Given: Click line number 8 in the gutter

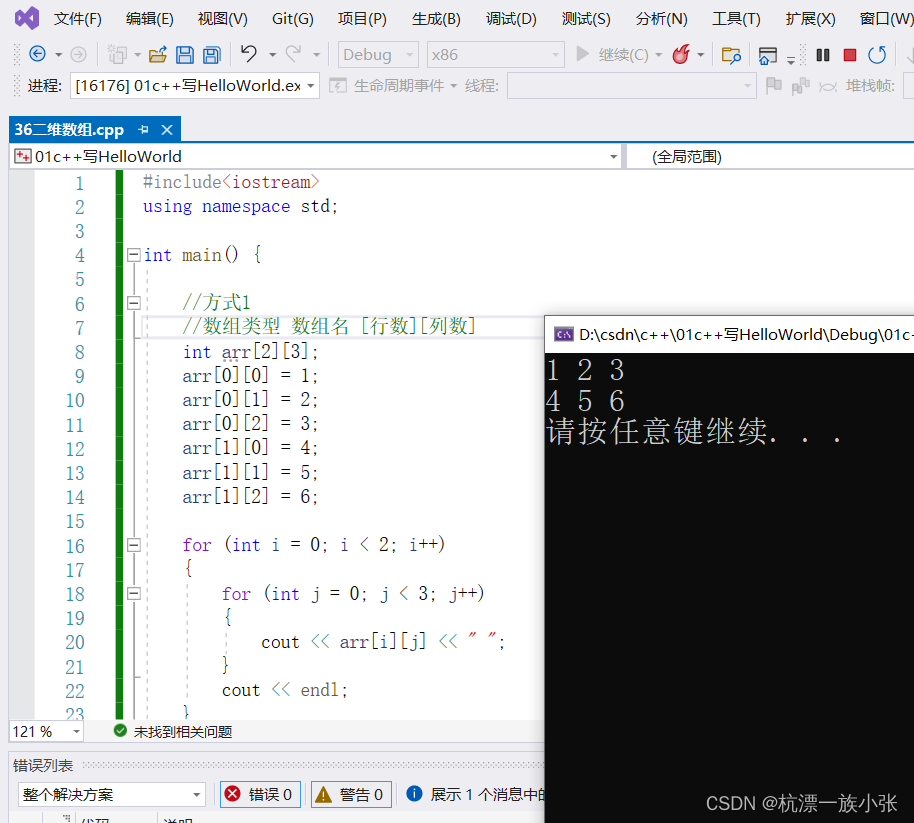Looking at the screenshot, I should [79, 352].
